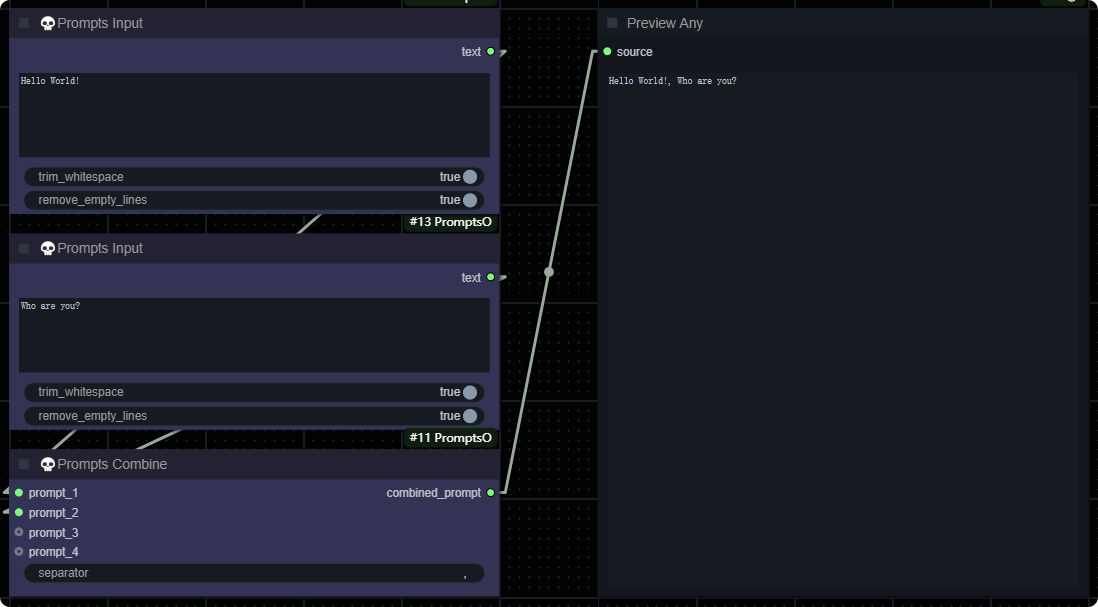Screen dimensions: 1098x607
Task: Click into the Who are you? text box
Action: point(254,335)
